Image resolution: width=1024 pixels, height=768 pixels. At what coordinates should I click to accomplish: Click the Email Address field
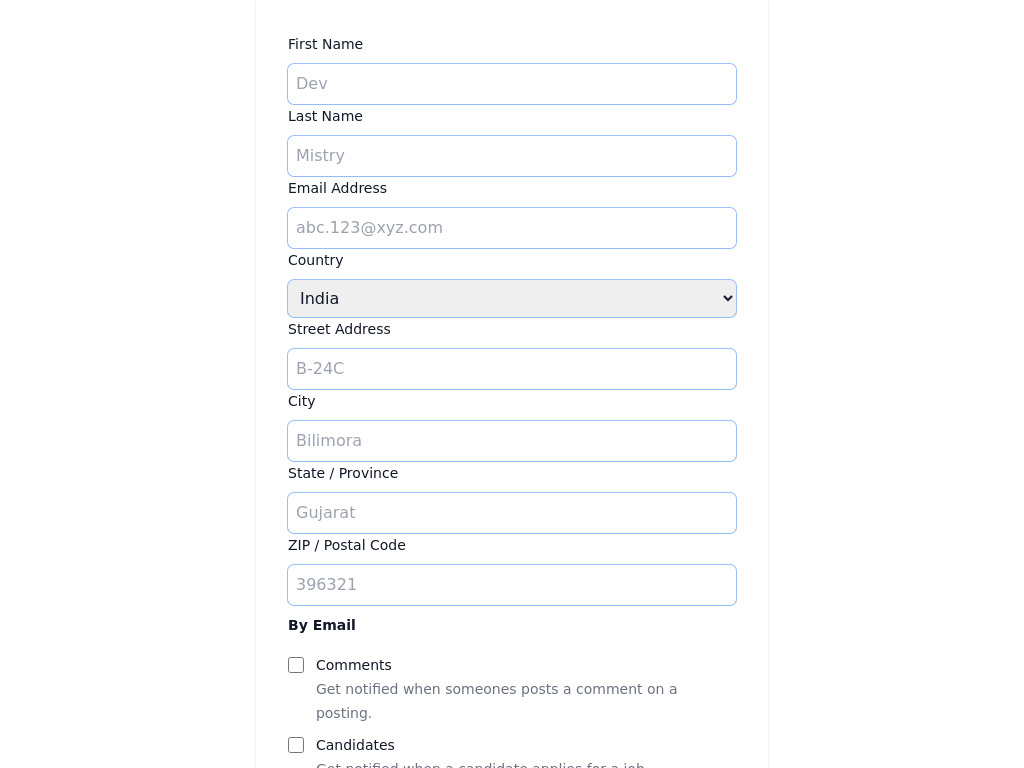[x=511, y=228]
